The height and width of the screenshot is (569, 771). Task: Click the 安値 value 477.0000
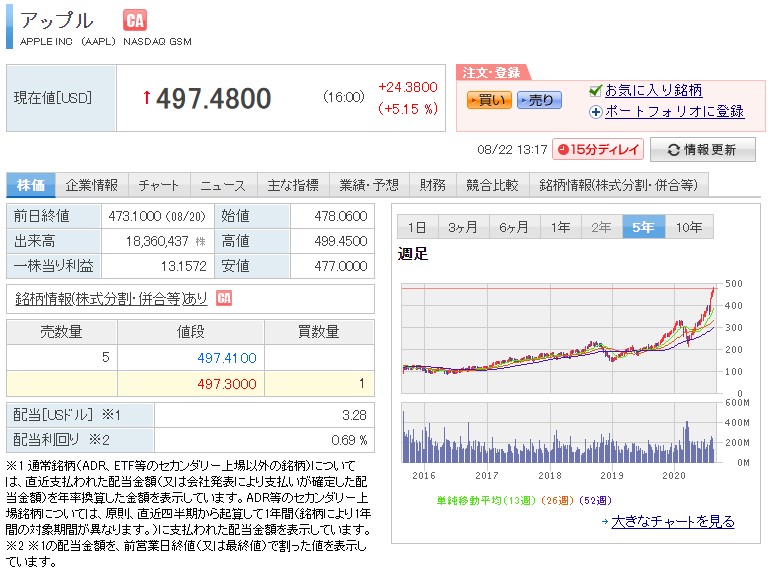(341, 266)
